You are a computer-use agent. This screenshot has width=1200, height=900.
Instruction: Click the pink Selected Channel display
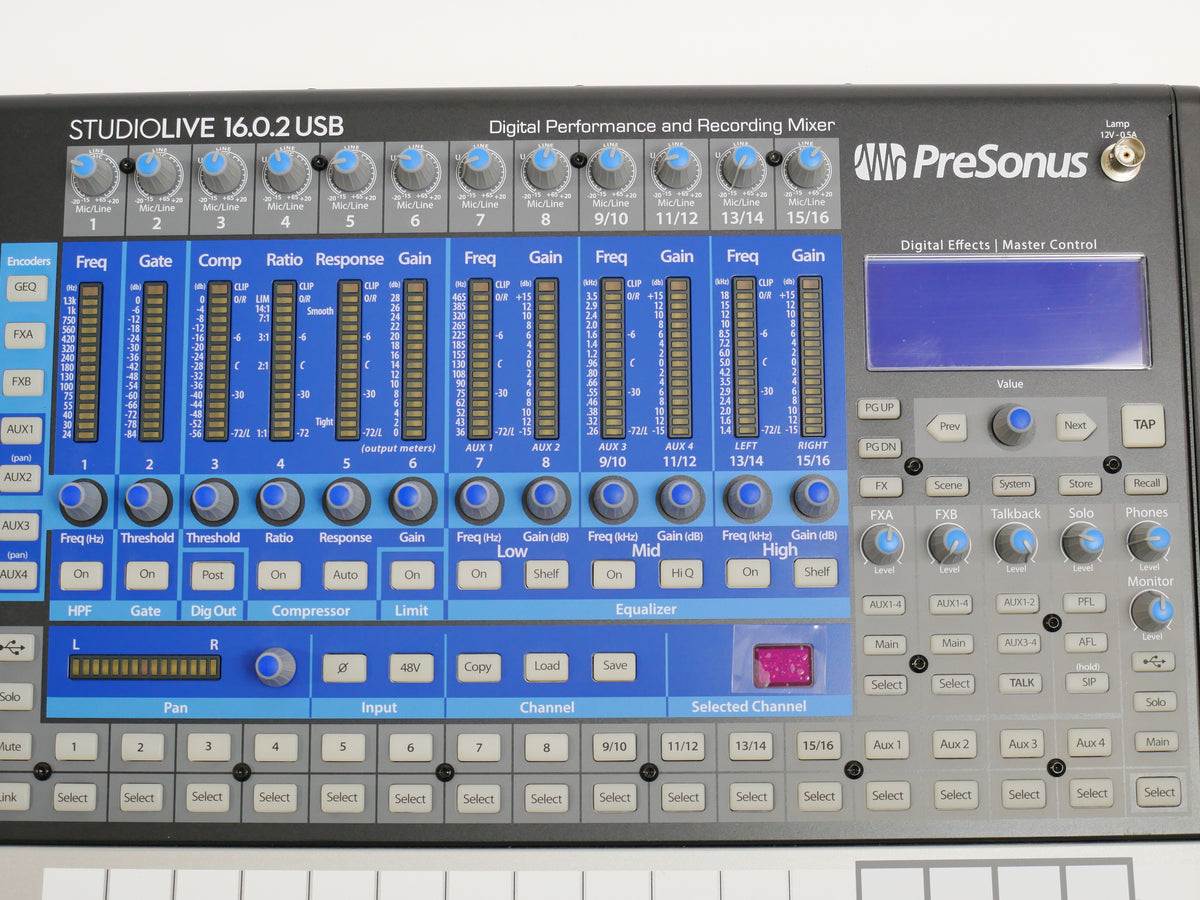pyautogui.click(x=783, y=665)
